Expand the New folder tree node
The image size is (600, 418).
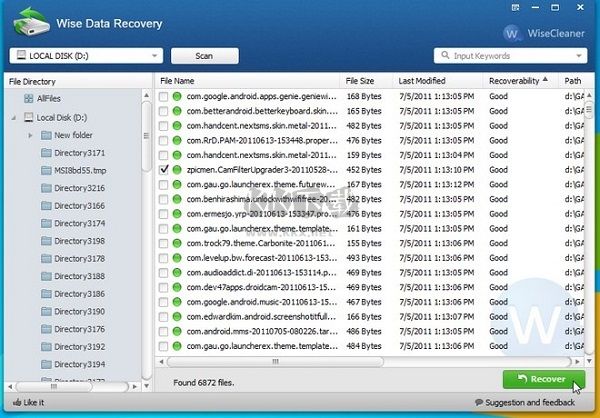click(31, 135)
